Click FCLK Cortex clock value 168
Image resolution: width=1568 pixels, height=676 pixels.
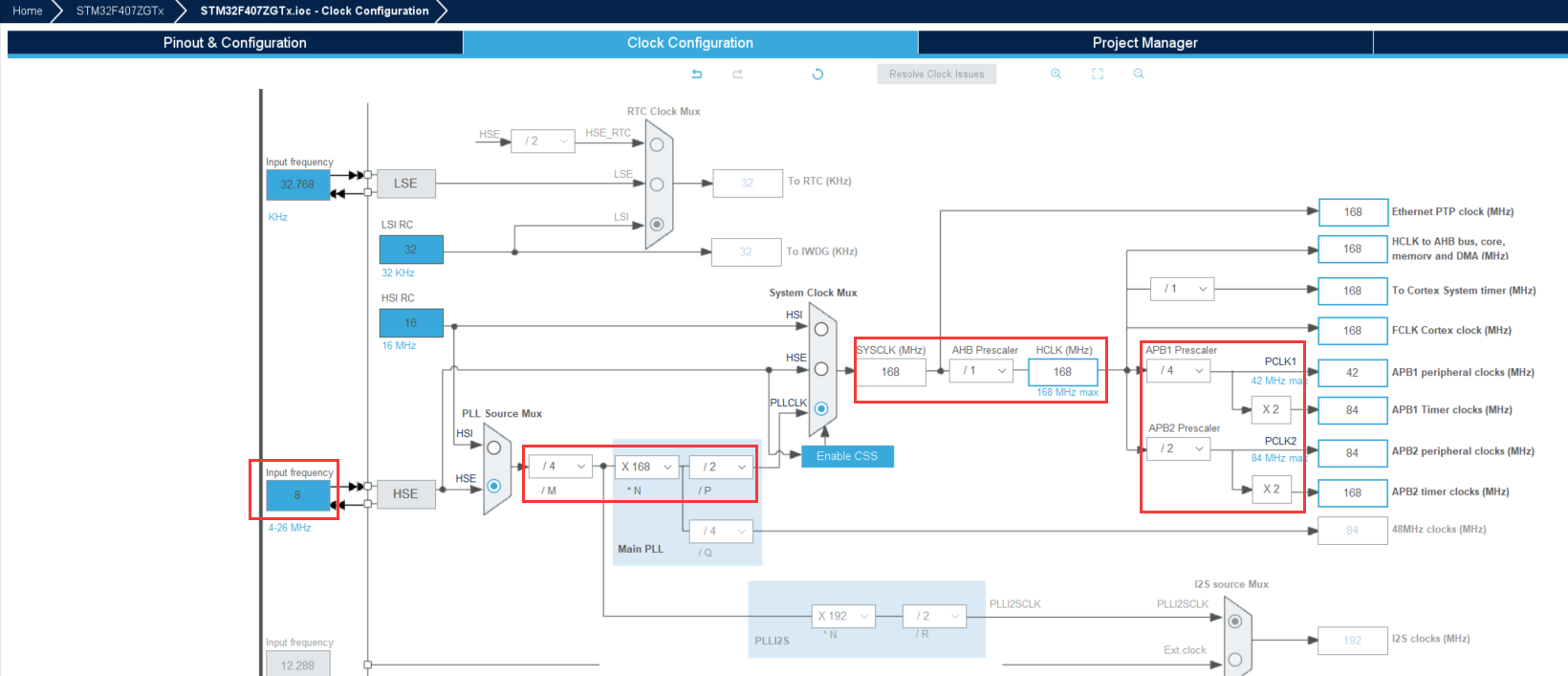tap(1353, 331)
